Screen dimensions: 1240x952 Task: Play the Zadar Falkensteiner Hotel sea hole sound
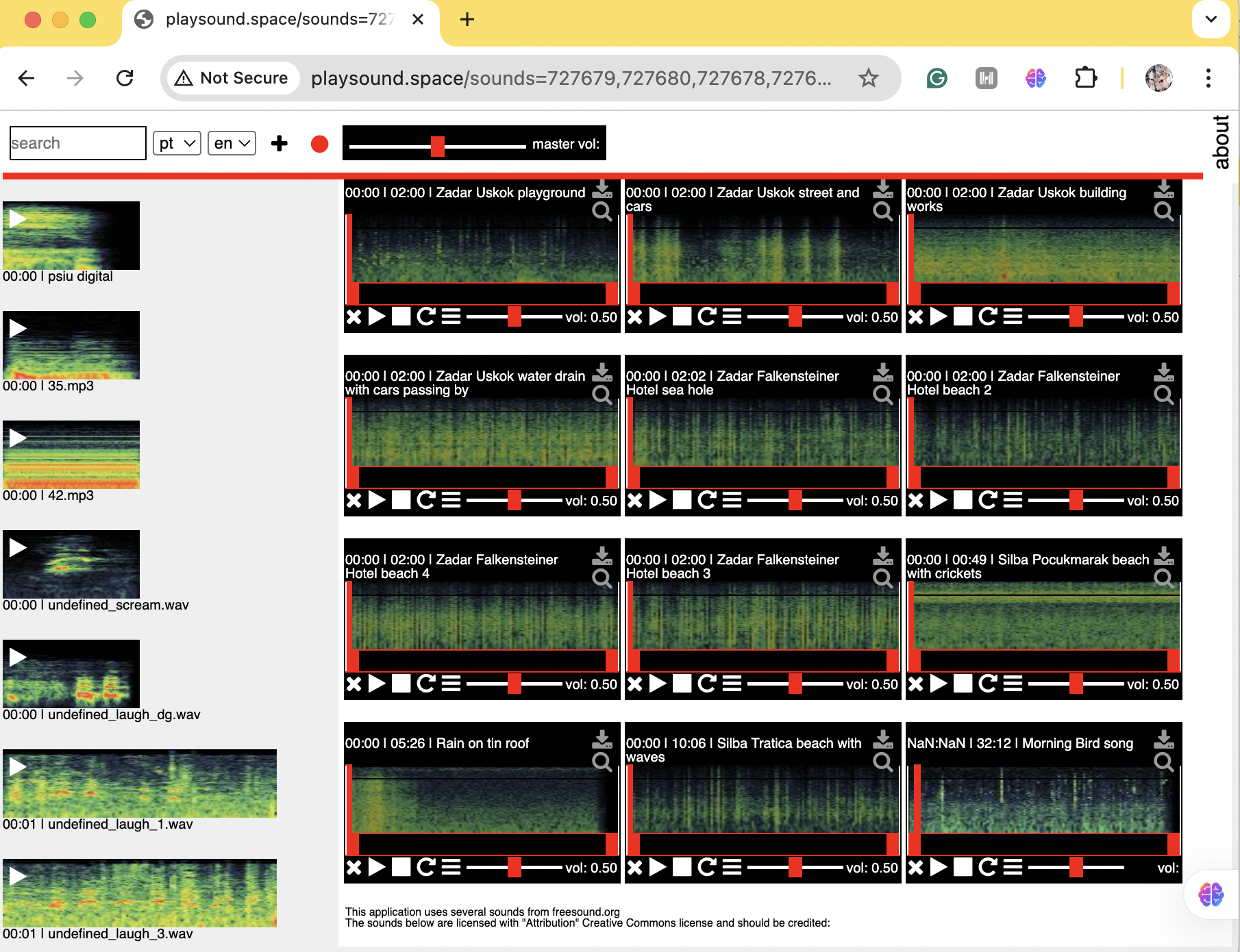pos(658,501)
